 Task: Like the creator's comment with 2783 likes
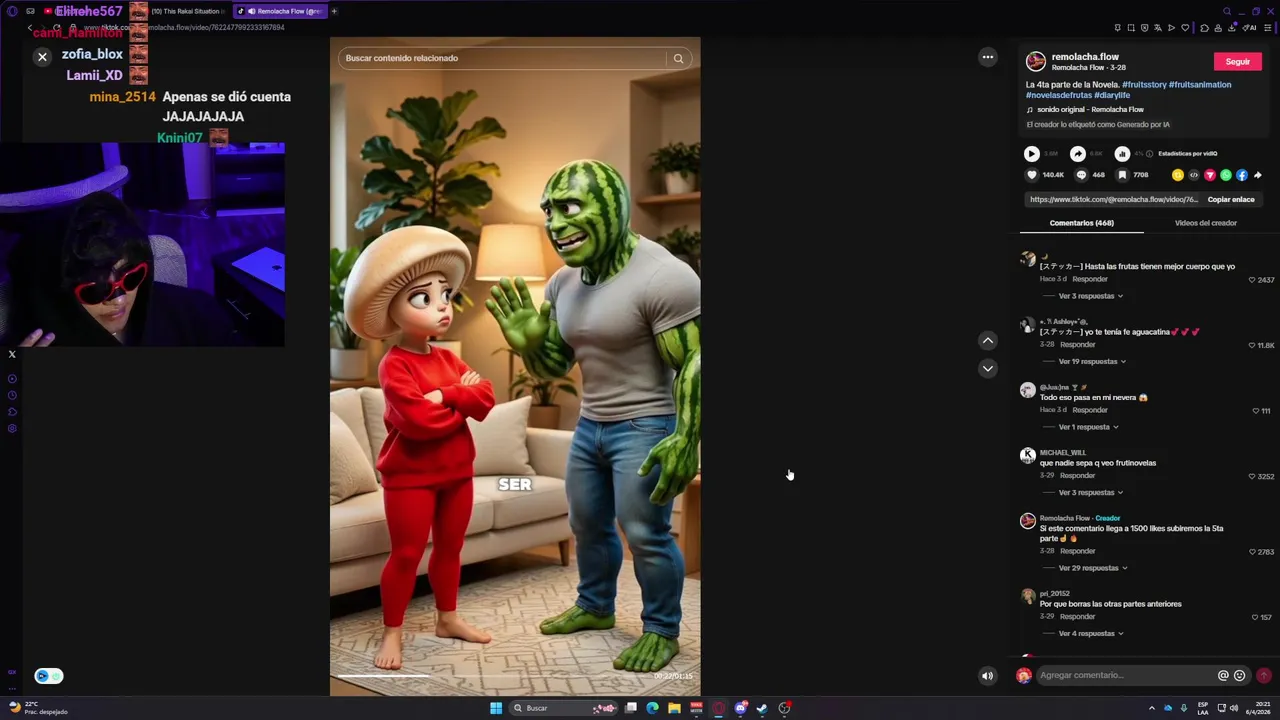(x=1252, y=552)
